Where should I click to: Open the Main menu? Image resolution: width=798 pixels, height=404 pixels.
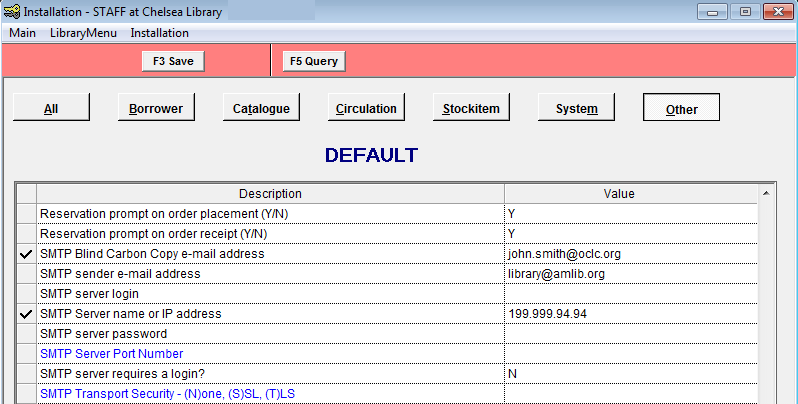coord(22,33)
